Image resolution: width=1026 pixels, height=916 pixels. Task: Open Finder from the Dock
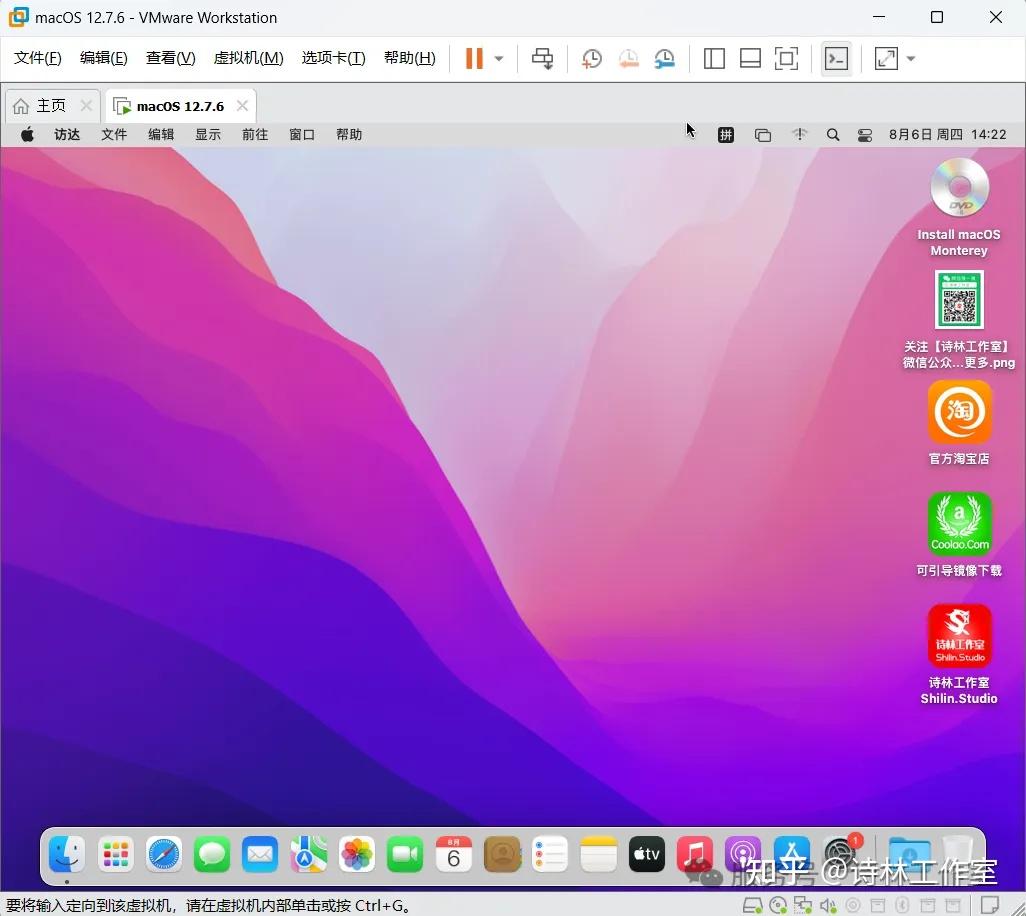67,854
